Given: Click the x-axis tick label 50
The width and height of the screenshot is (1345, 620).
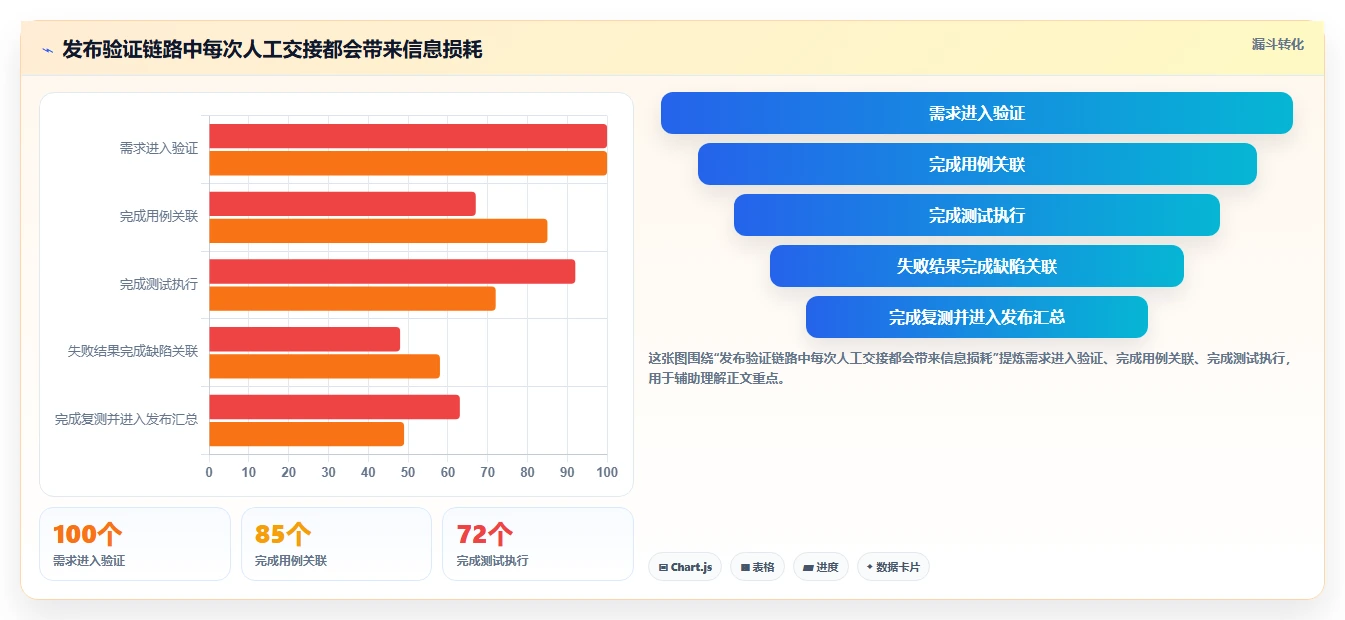Looking at the screenshot, I should 408,472.
